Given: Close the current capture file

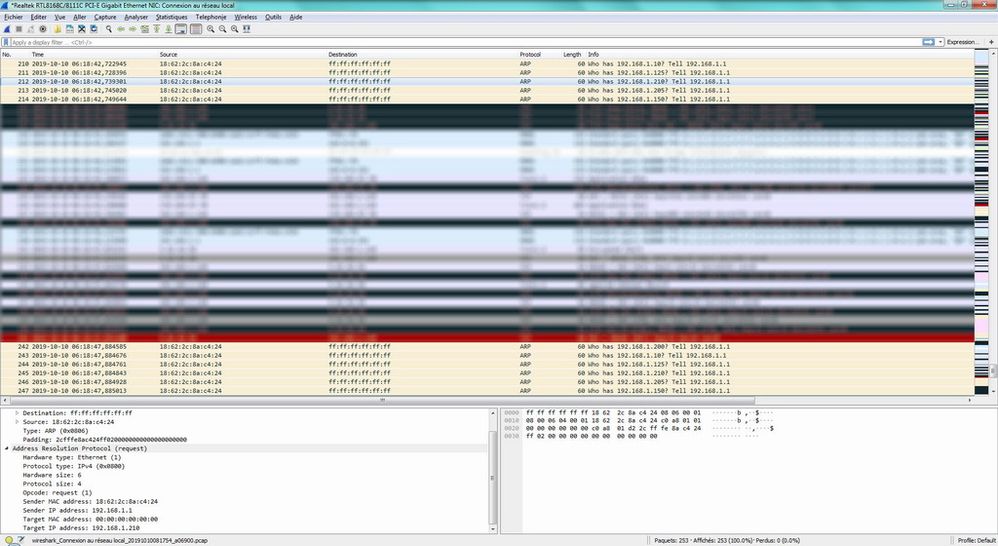Looking at the screenshot, I should pos(81,29).
